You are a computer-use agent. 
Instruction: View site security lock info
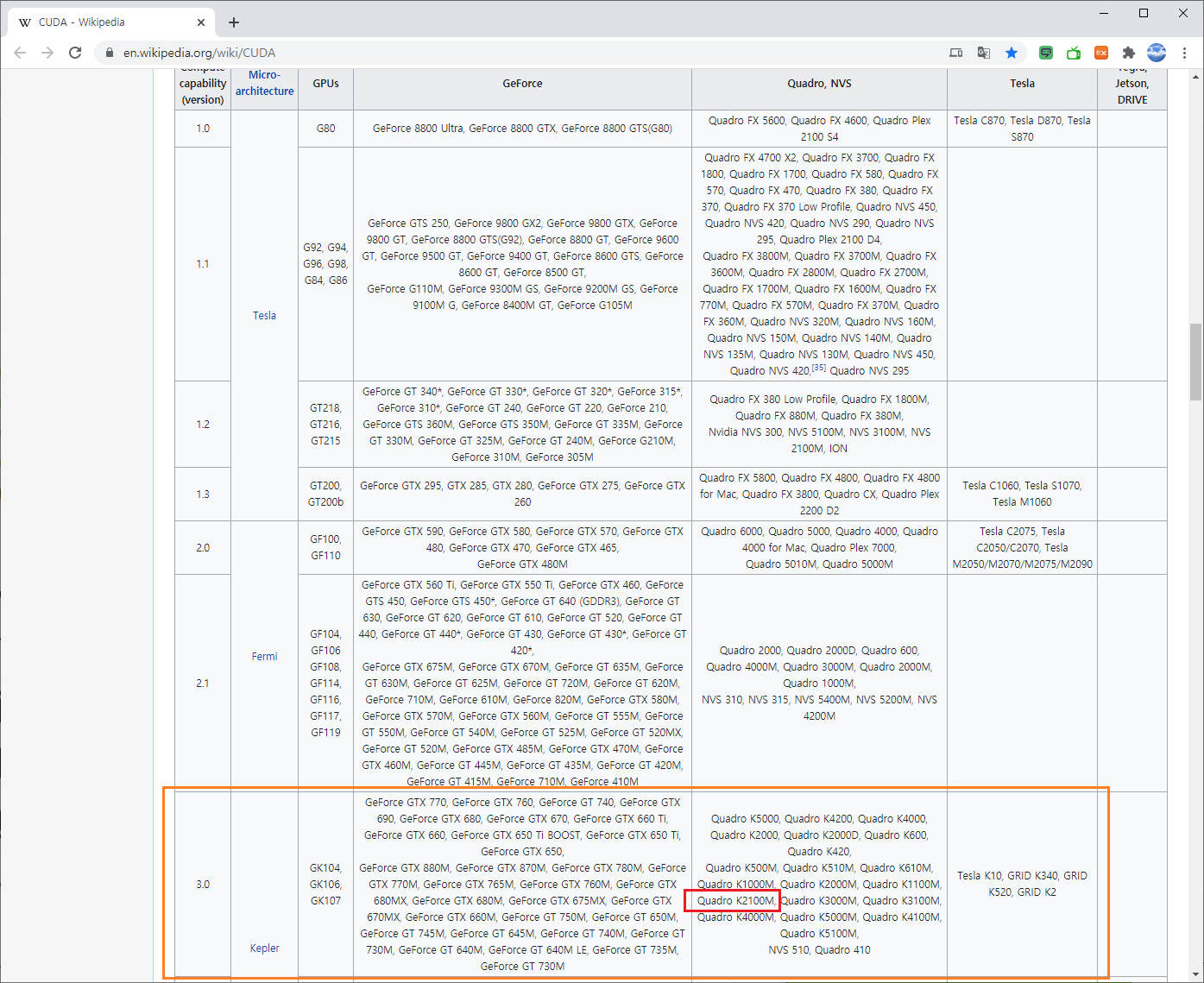[109, 53]
